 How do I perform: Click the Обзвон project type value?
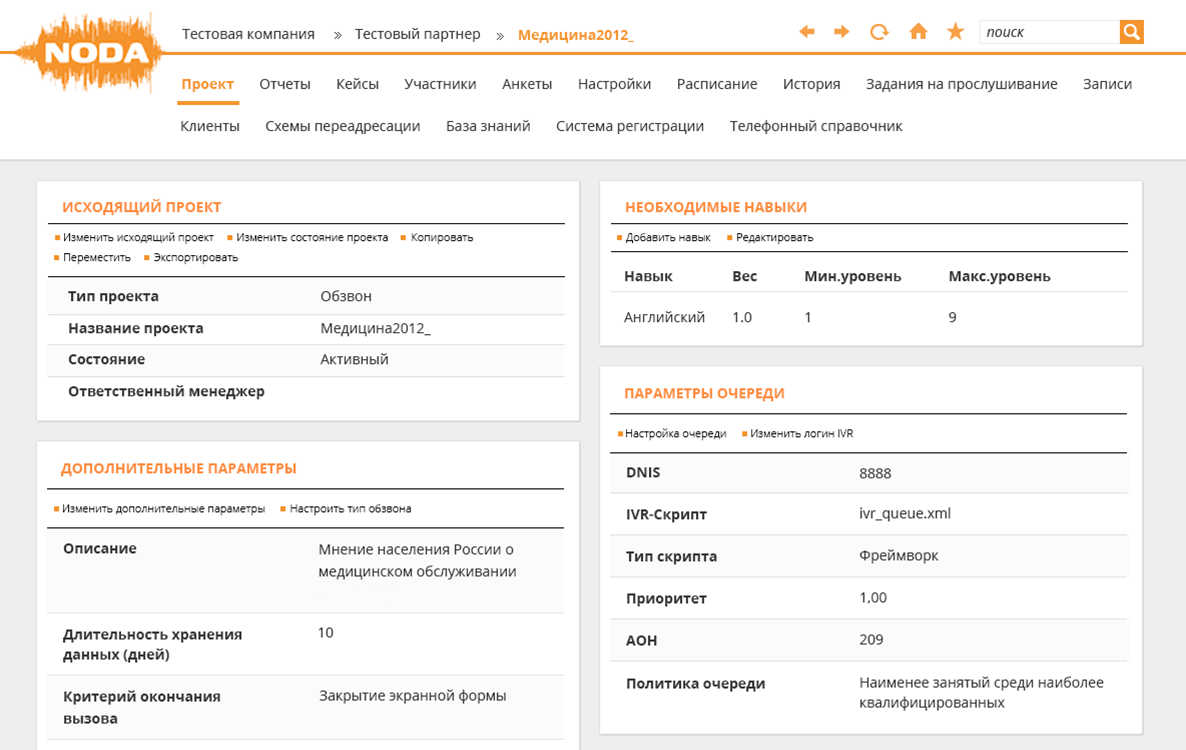point(346,296)
